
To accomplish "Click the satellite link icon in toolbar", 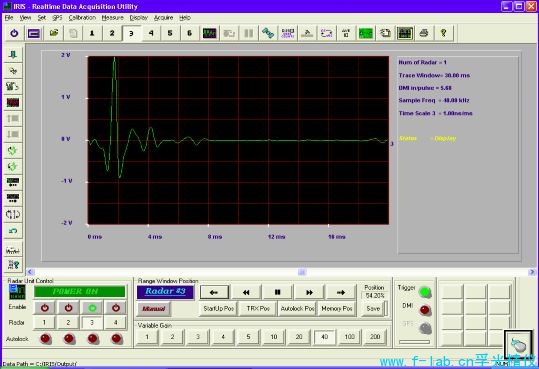I will pyautogui.click(x=268, y=33).
